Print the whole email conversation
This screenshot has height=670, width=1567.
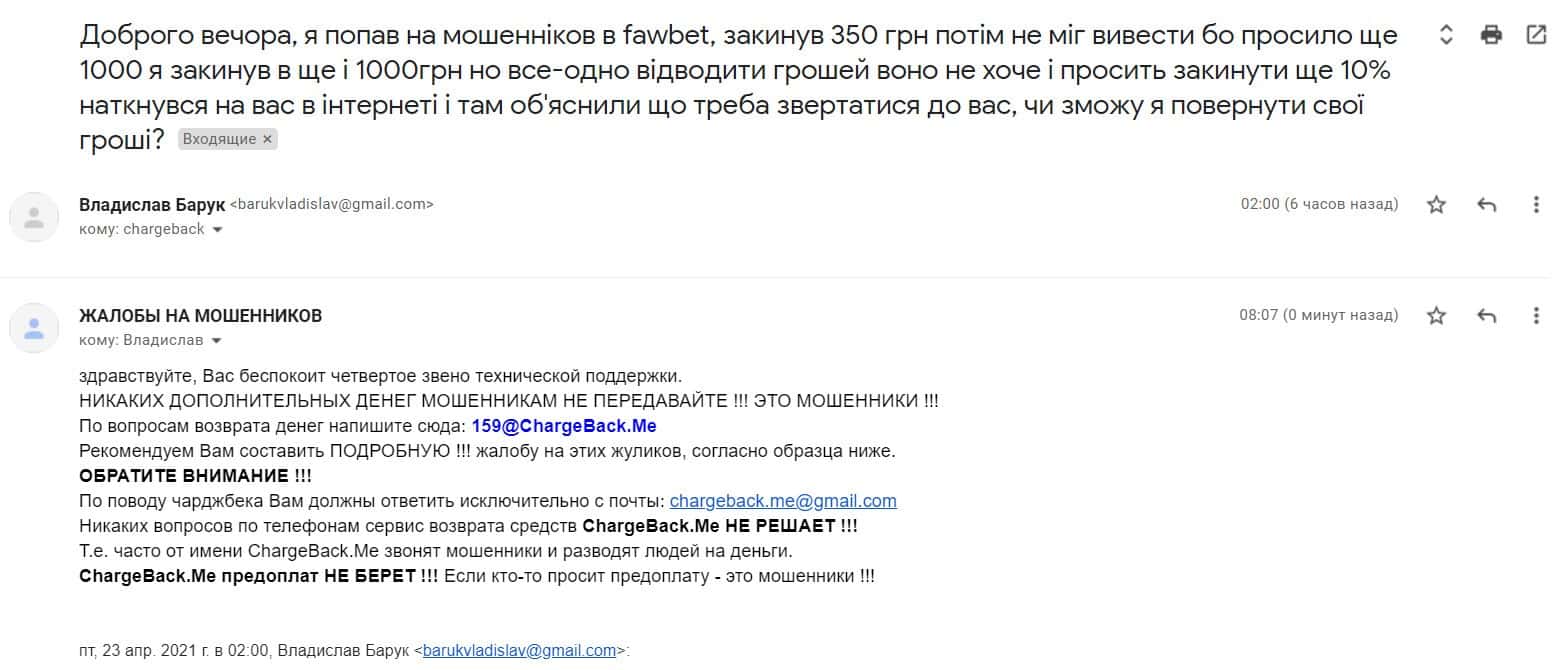1491,35
